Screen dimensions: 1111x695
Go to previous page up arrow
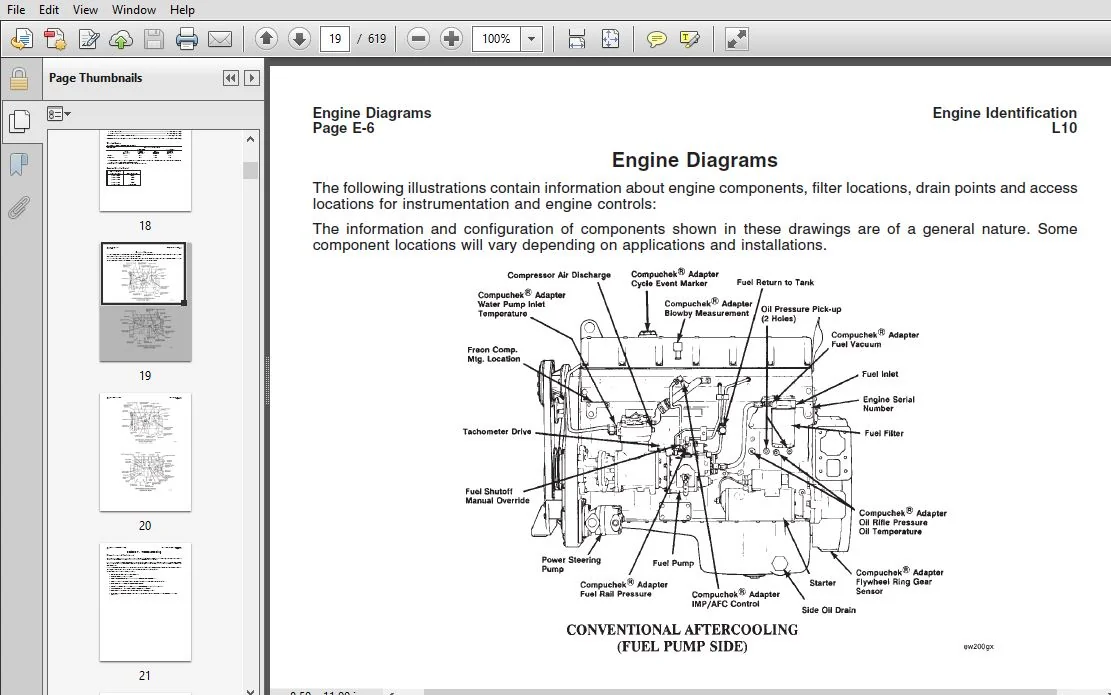pos(266,39)
